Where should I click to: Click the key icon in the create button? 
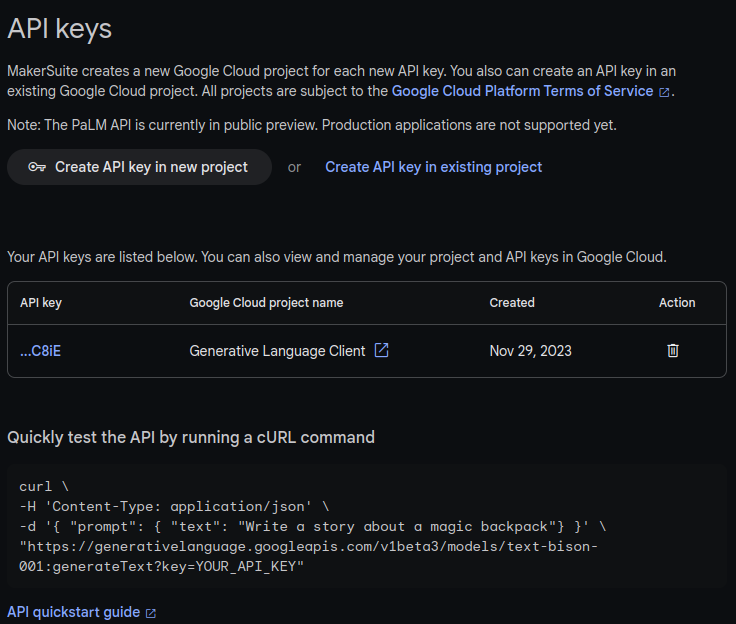point(37,167)
